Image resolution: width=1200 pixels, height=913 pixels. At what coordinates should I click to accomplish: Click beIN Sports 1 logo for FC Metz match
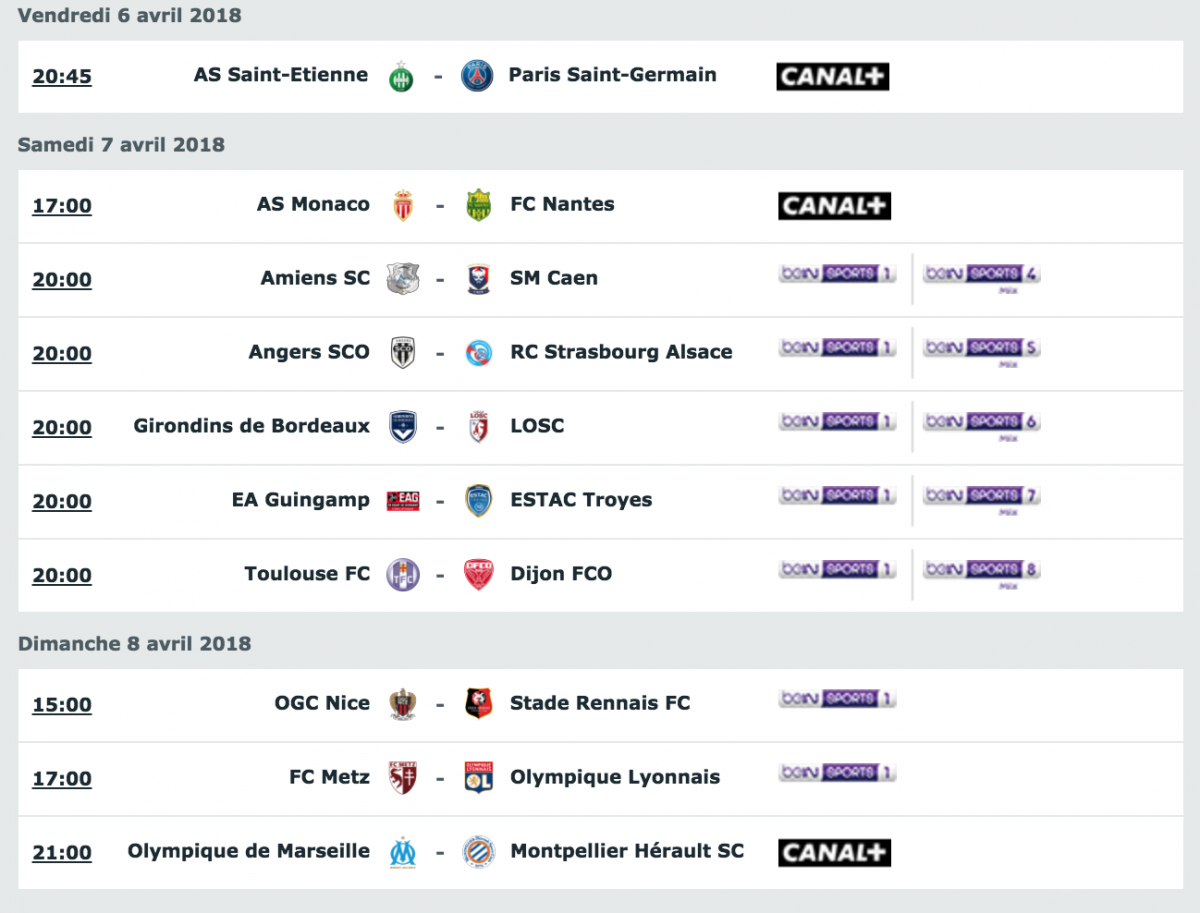pyautogui.click(x=837, y=772)
